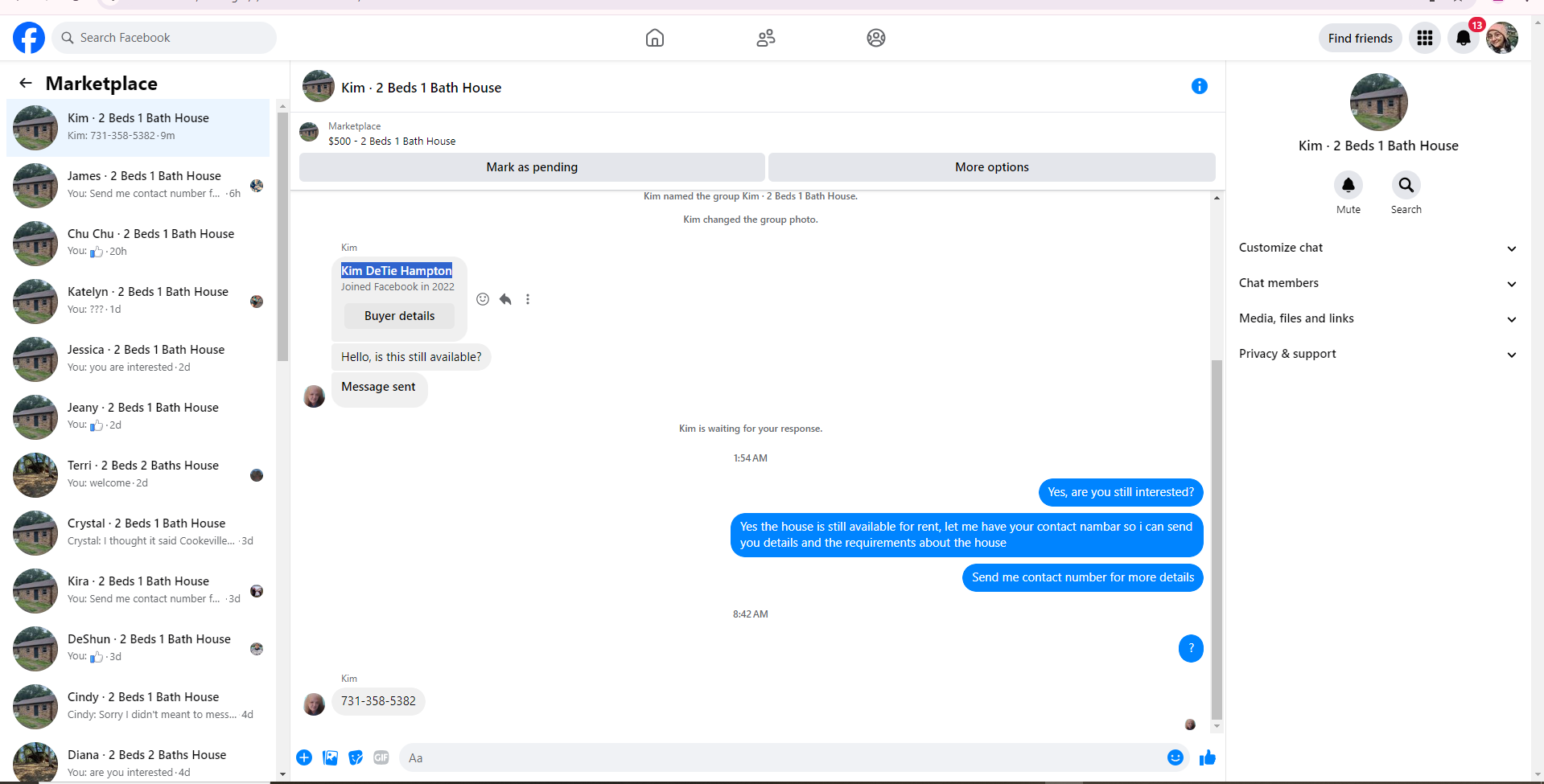Open more options for Kim's message
This screenshot has width=1544, height=784.
[x=528, y=299]
